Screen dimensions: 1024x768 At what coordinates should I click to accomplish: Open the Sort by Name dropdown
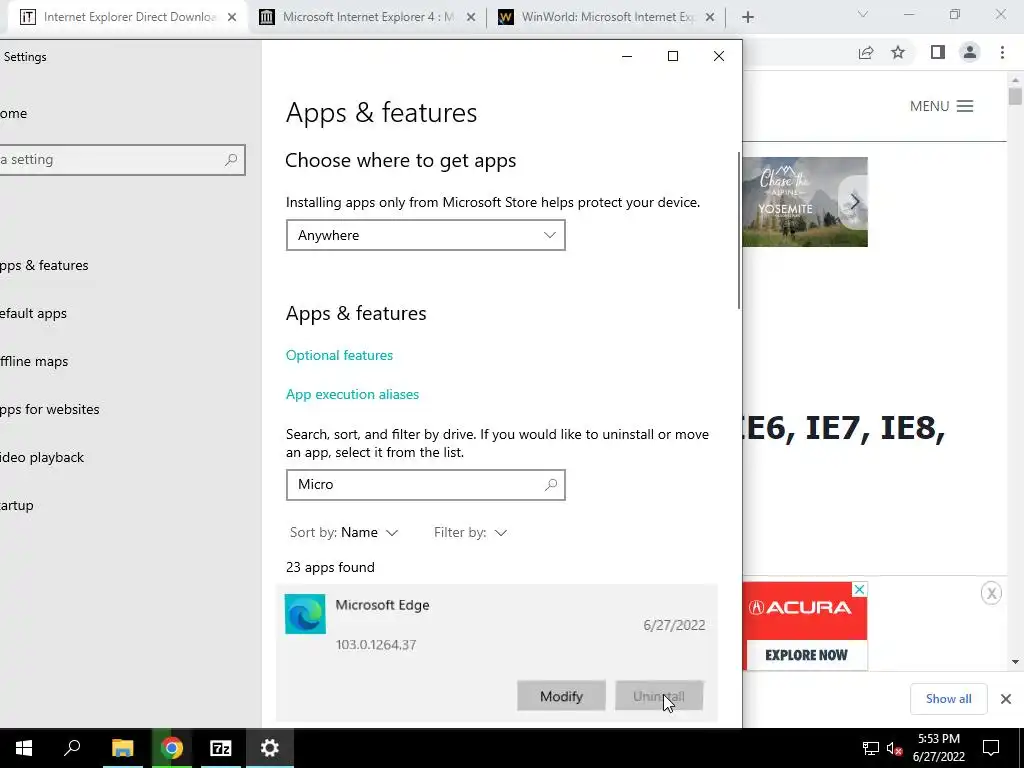[x=344, y=533]
